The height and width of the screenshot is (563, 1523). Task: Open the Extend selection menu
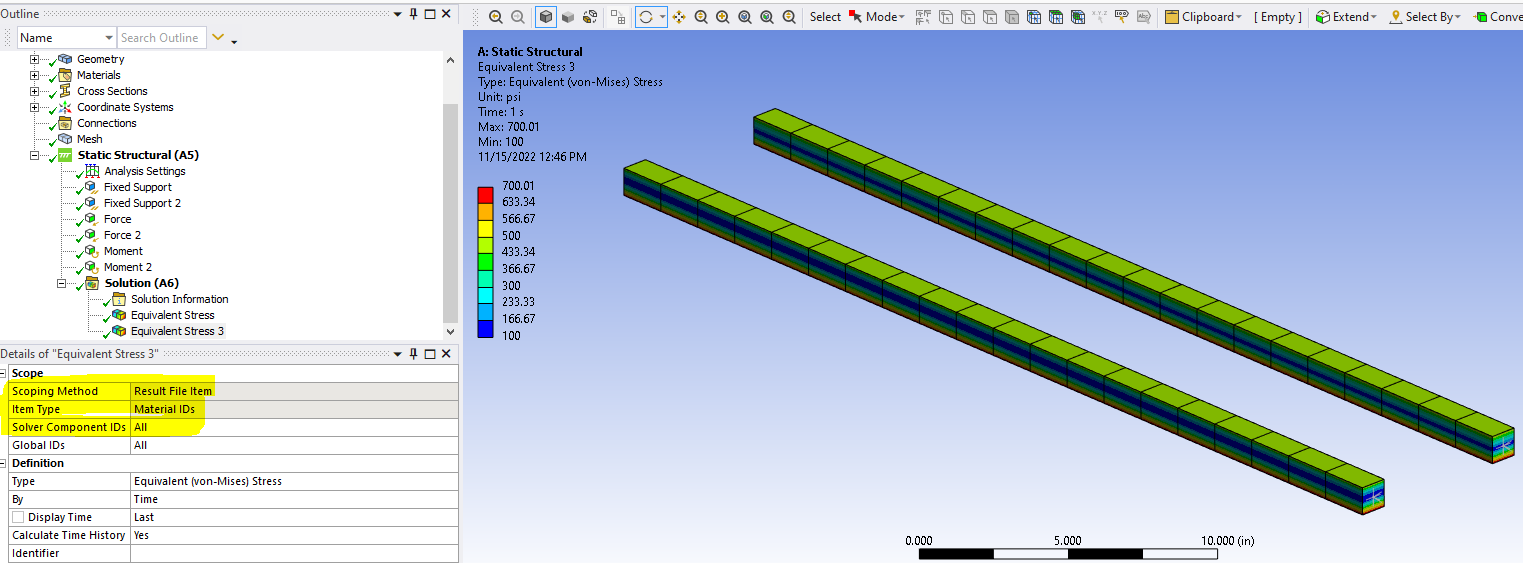[1348, 17]
